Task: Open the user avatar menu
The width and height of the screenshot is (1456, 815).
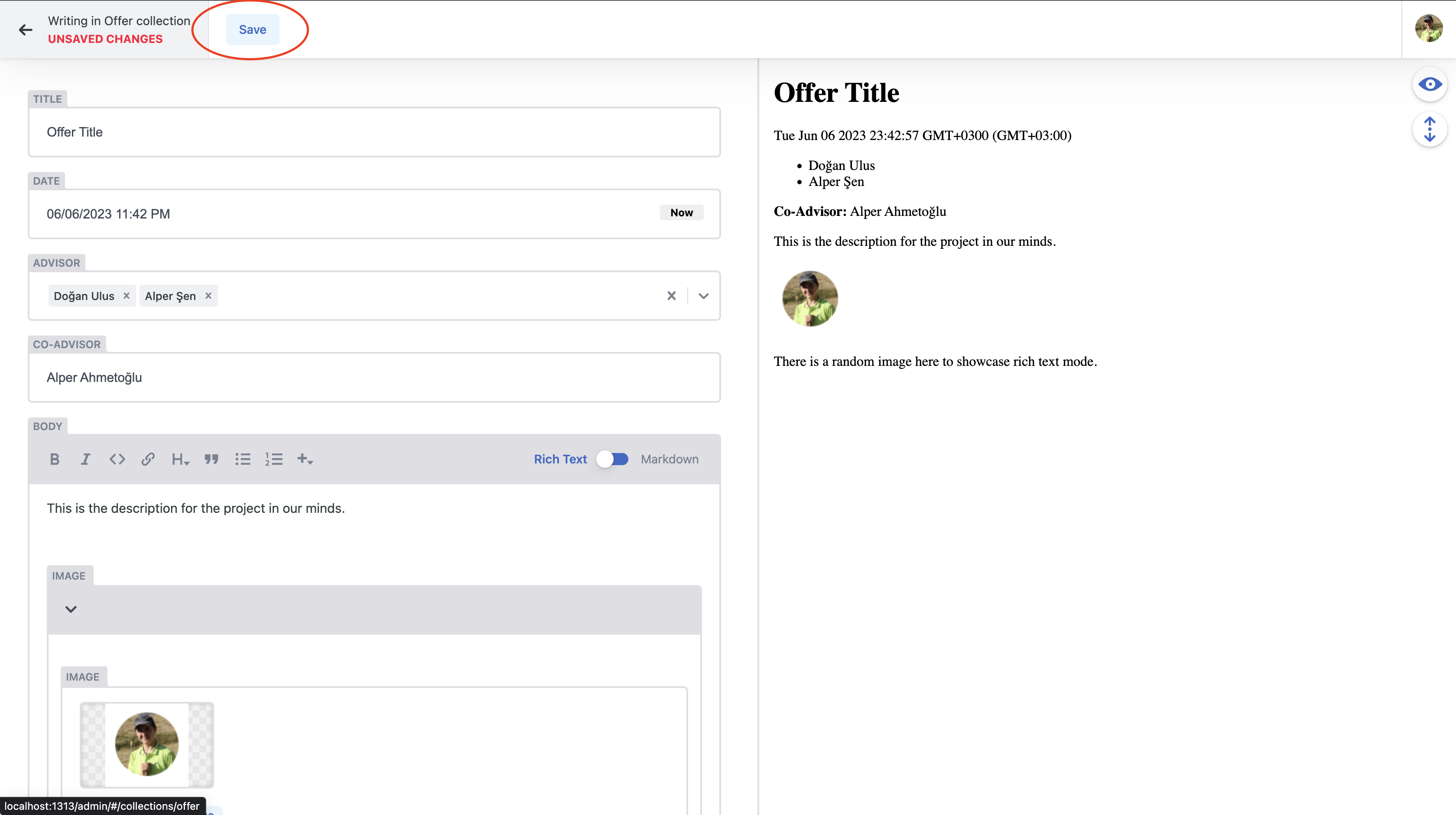Action: pyautogui.click(x=1428, y=28)
